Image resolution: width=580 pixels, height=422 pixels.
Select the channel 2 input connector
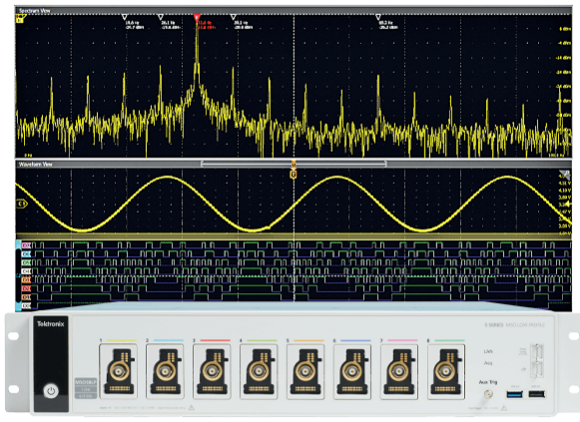pyautogui.click(x=165, y=371)
